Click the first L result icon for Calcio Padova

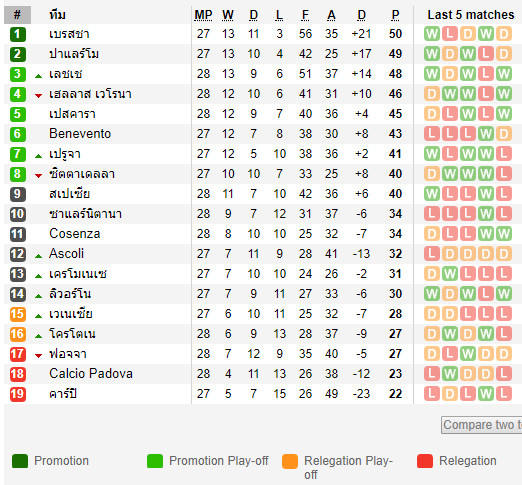432,374
